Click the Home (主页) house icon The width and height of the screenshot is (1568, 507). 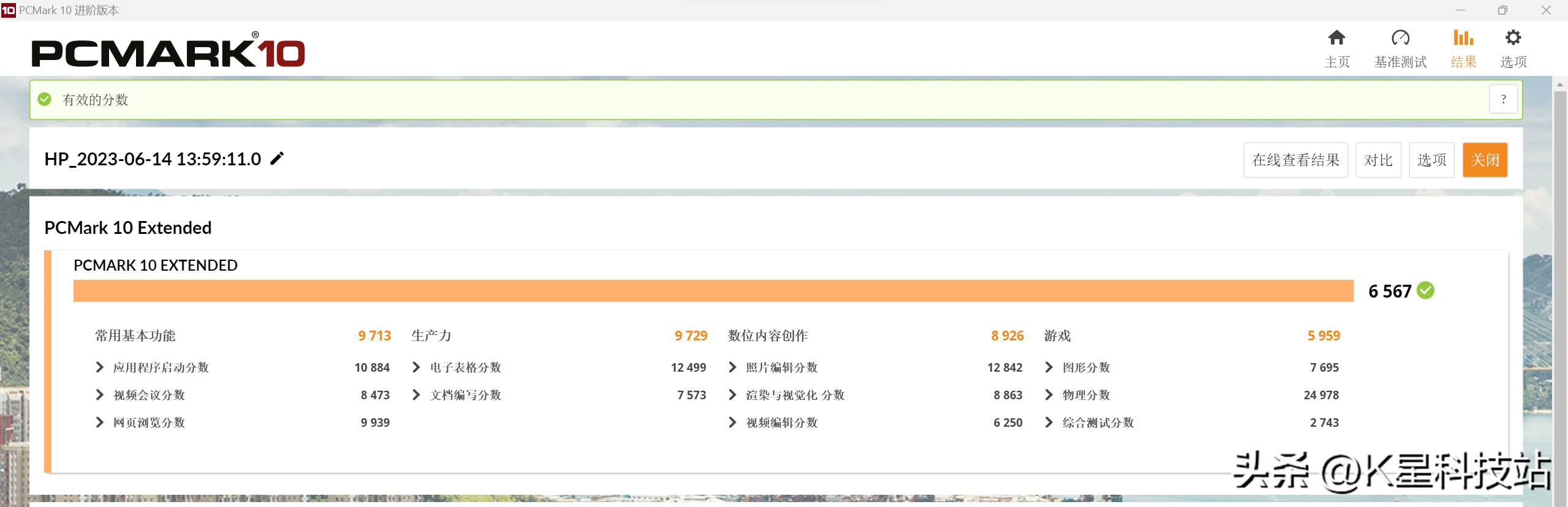[1336, 38]
